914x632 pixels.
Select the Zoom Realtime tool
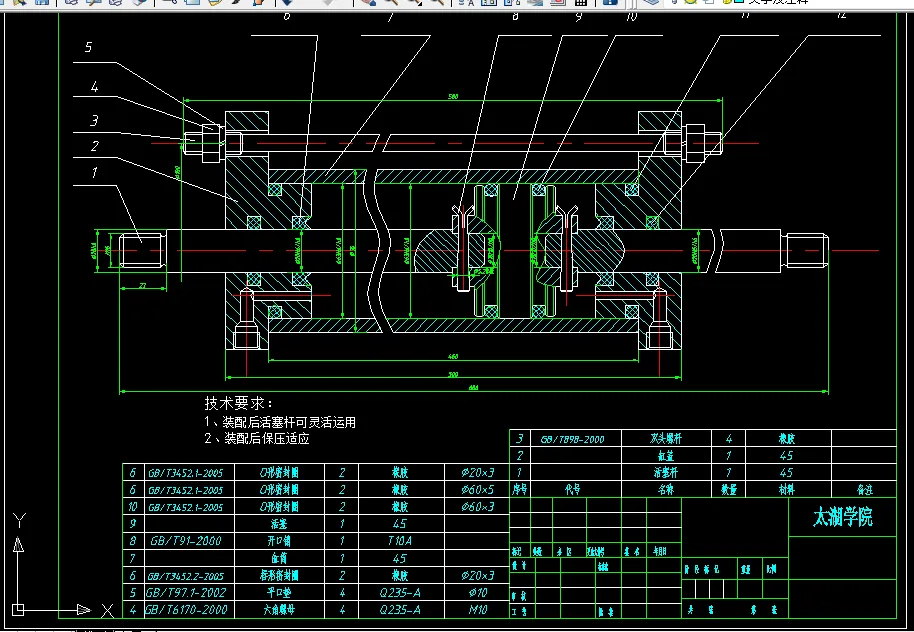point(393,4)
